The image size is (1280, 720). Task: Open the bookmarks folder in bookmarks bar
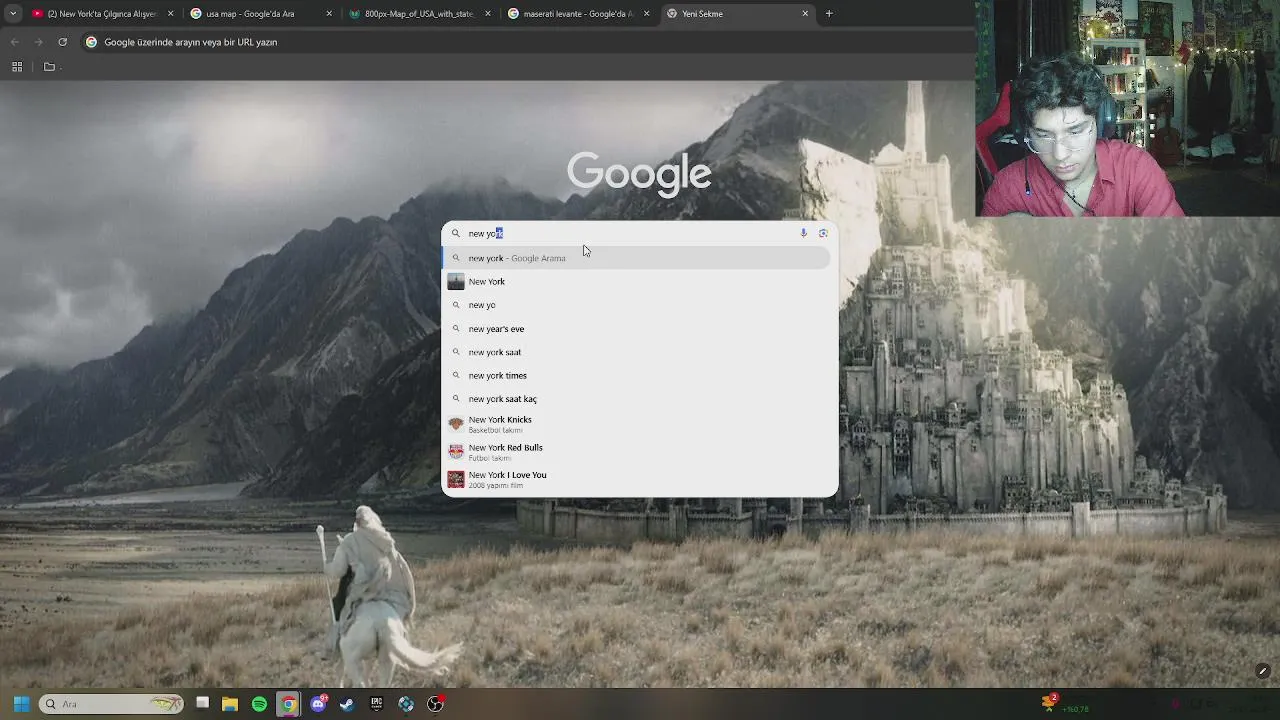tap(49, 67)
